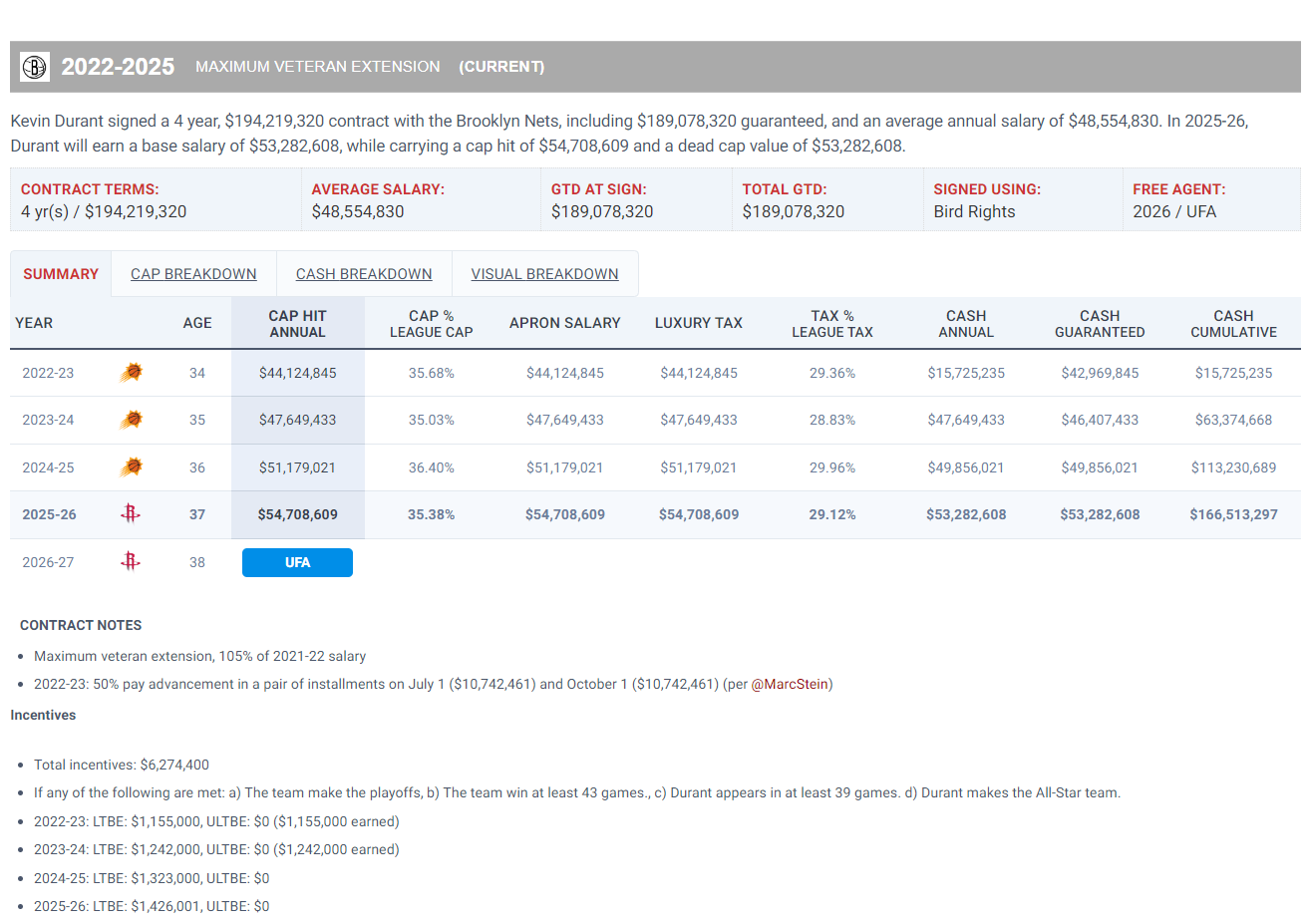Select the Summary tab

61,274
